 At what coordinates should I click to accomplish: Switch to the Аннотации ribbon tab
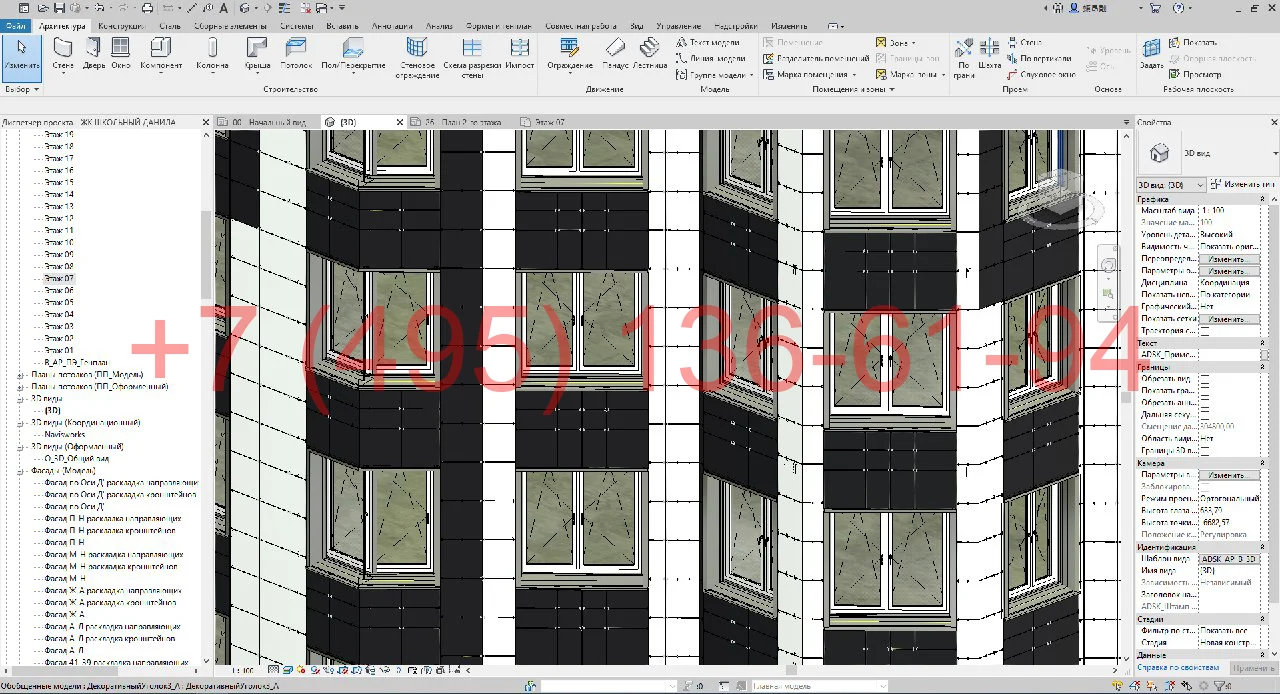[392, 26]
